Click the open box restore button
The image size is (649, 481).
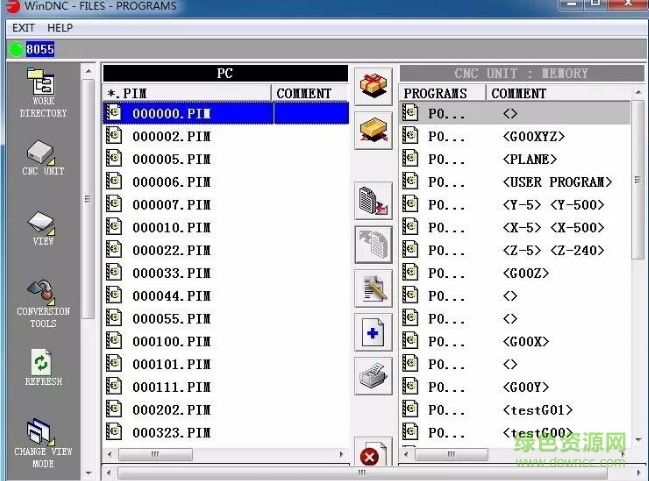tap(373, 130)
